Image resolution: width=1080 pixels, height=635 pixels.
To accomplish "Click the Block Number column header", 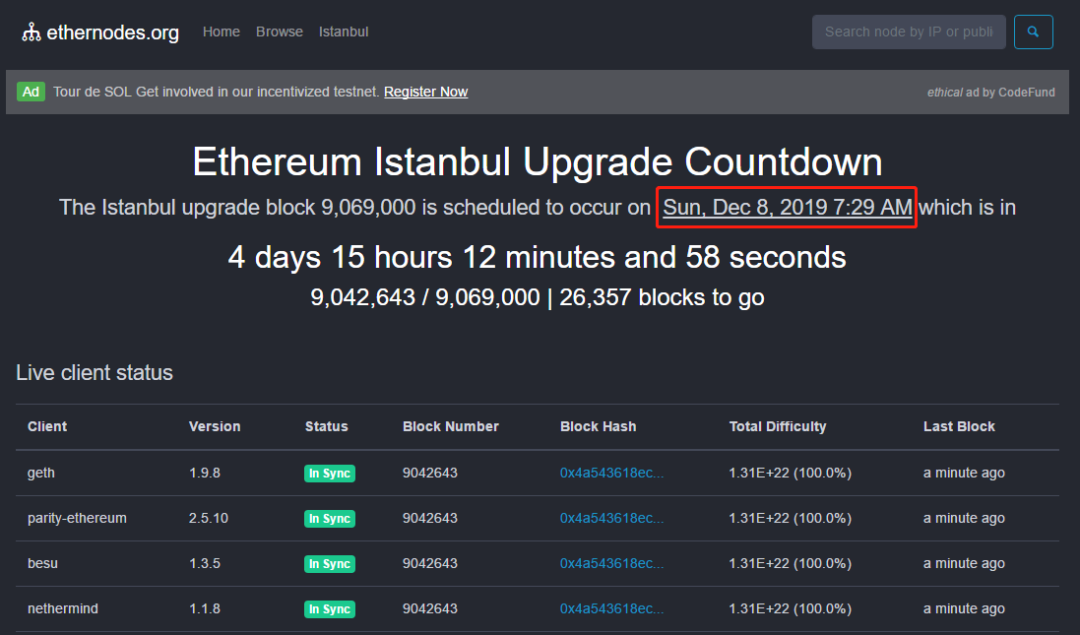I will point(450,426).
